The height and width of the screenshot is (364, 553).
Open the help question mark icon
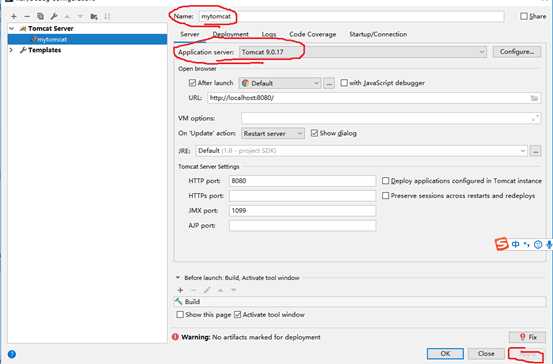[12, 354]
